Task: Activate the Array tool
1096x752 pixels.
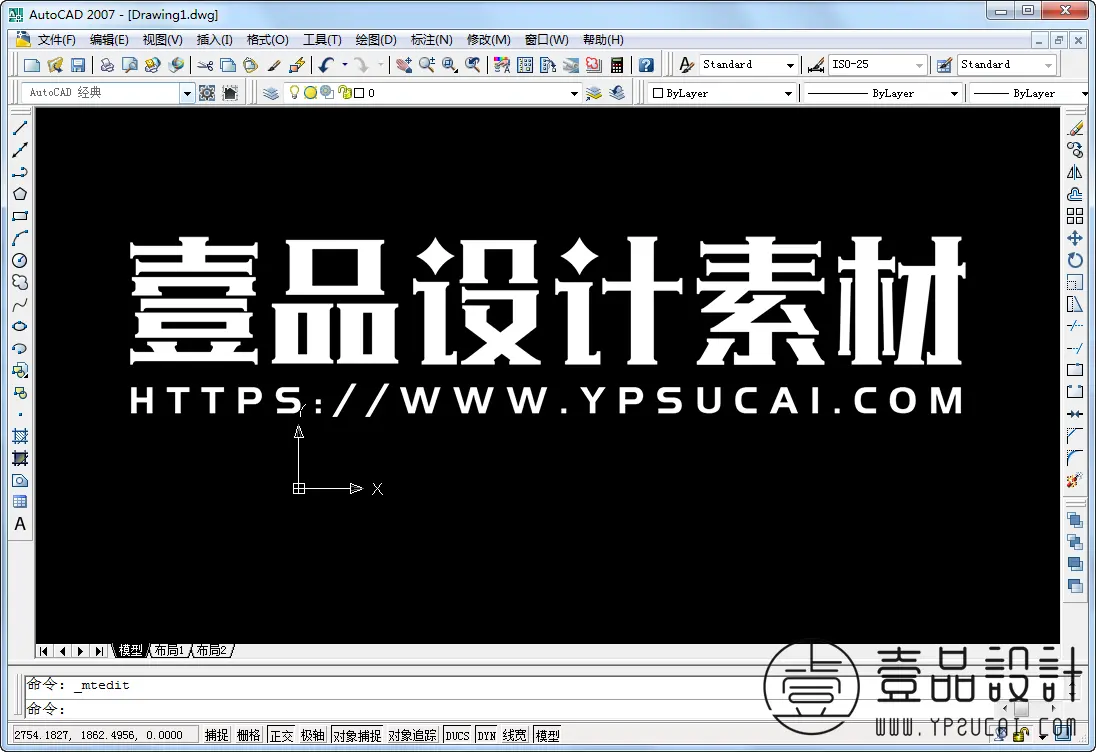Action: coord(1075,216)
